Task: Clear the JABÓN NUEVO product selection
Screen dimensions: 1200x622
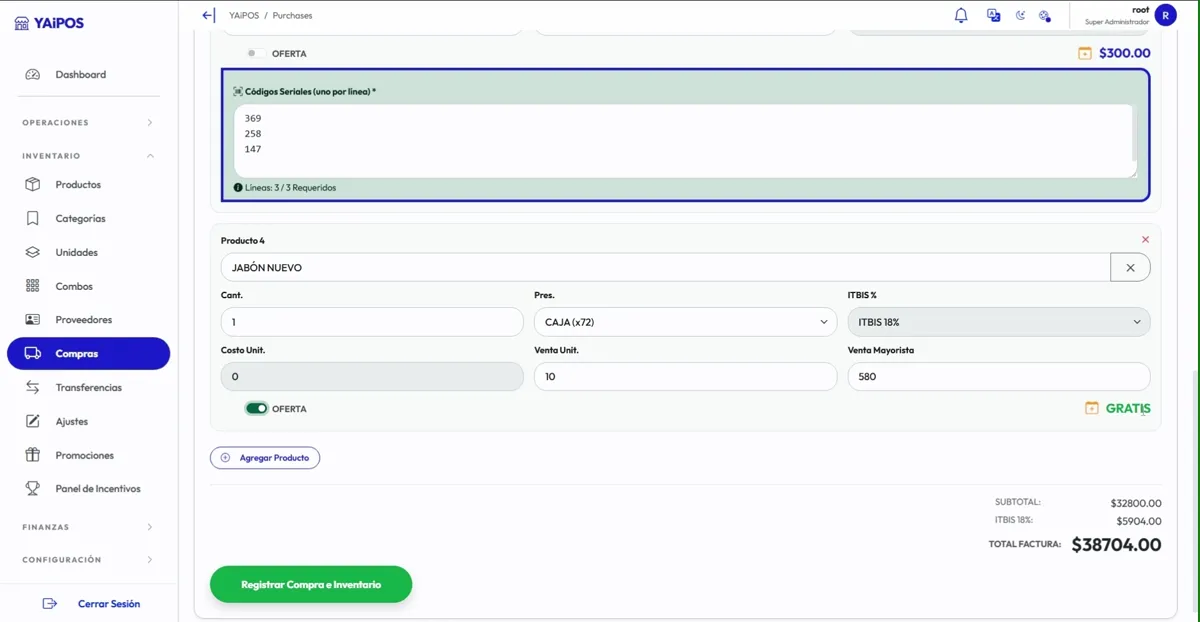Action: tap(1130, 268)
